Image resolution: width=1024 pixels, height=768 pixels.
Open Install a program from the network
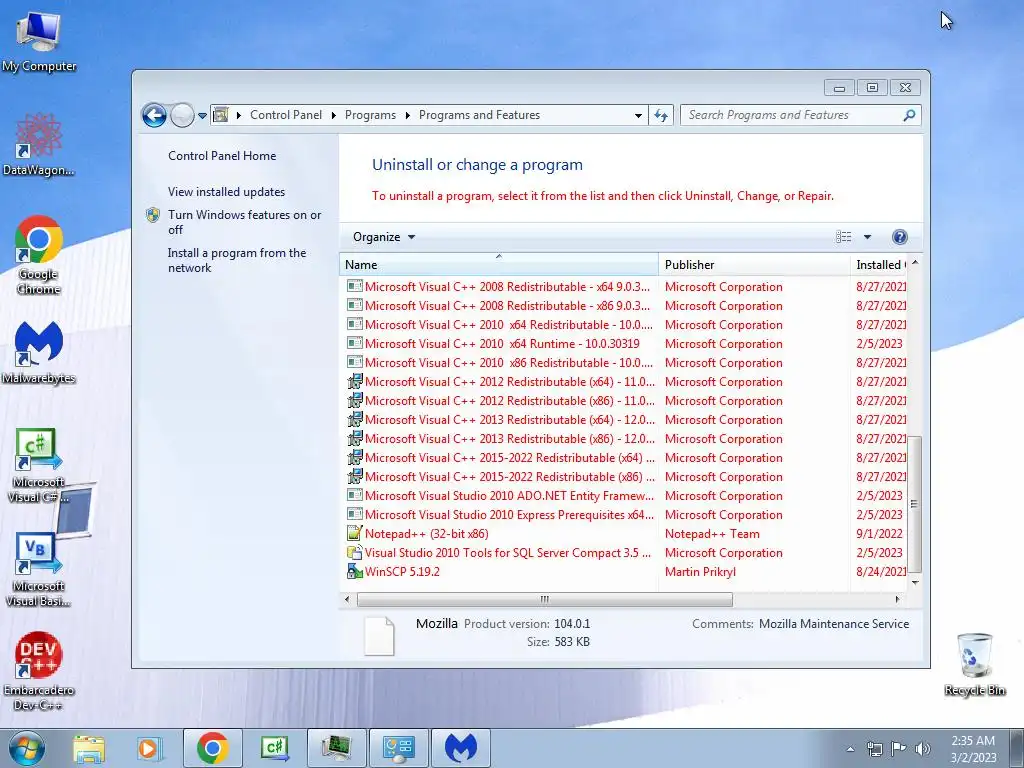pyautogui.click(x=236, y=260)
